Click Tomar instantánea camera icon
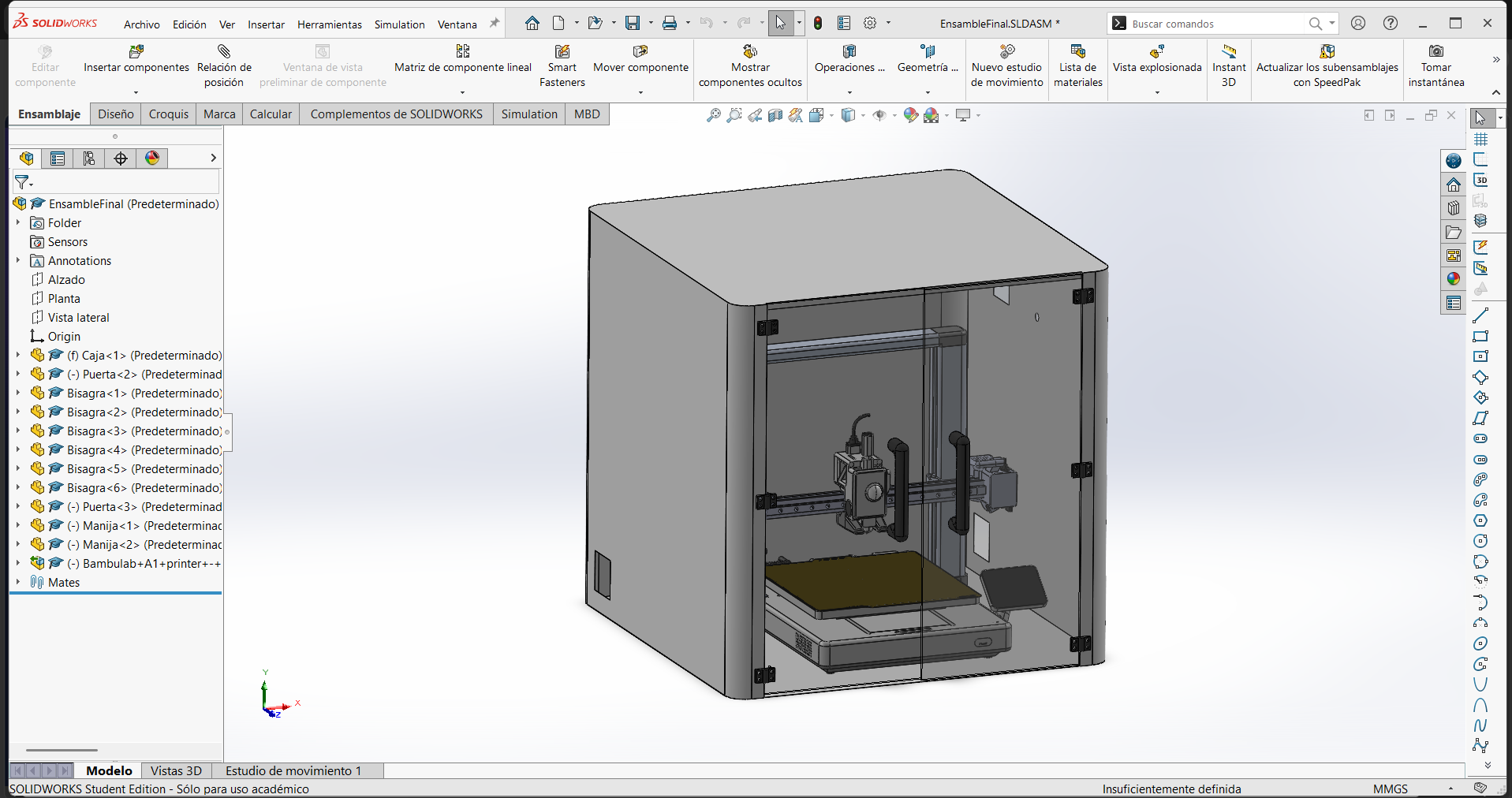Screen dimensions: 1512x798 tap(1436, 51)
